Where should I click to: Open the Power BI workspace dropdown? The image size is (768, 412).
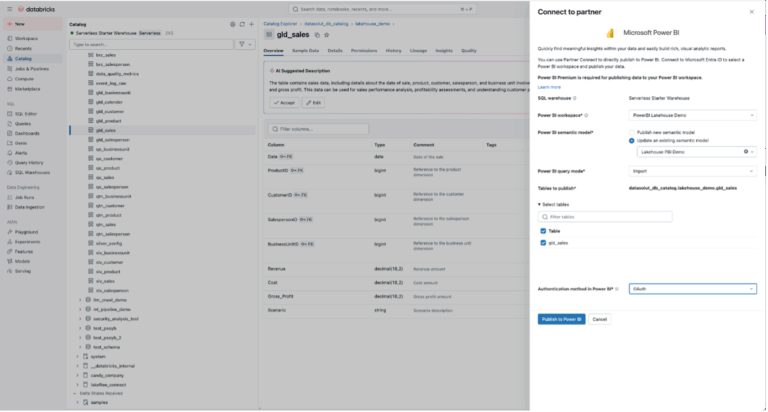coord(693,115)
